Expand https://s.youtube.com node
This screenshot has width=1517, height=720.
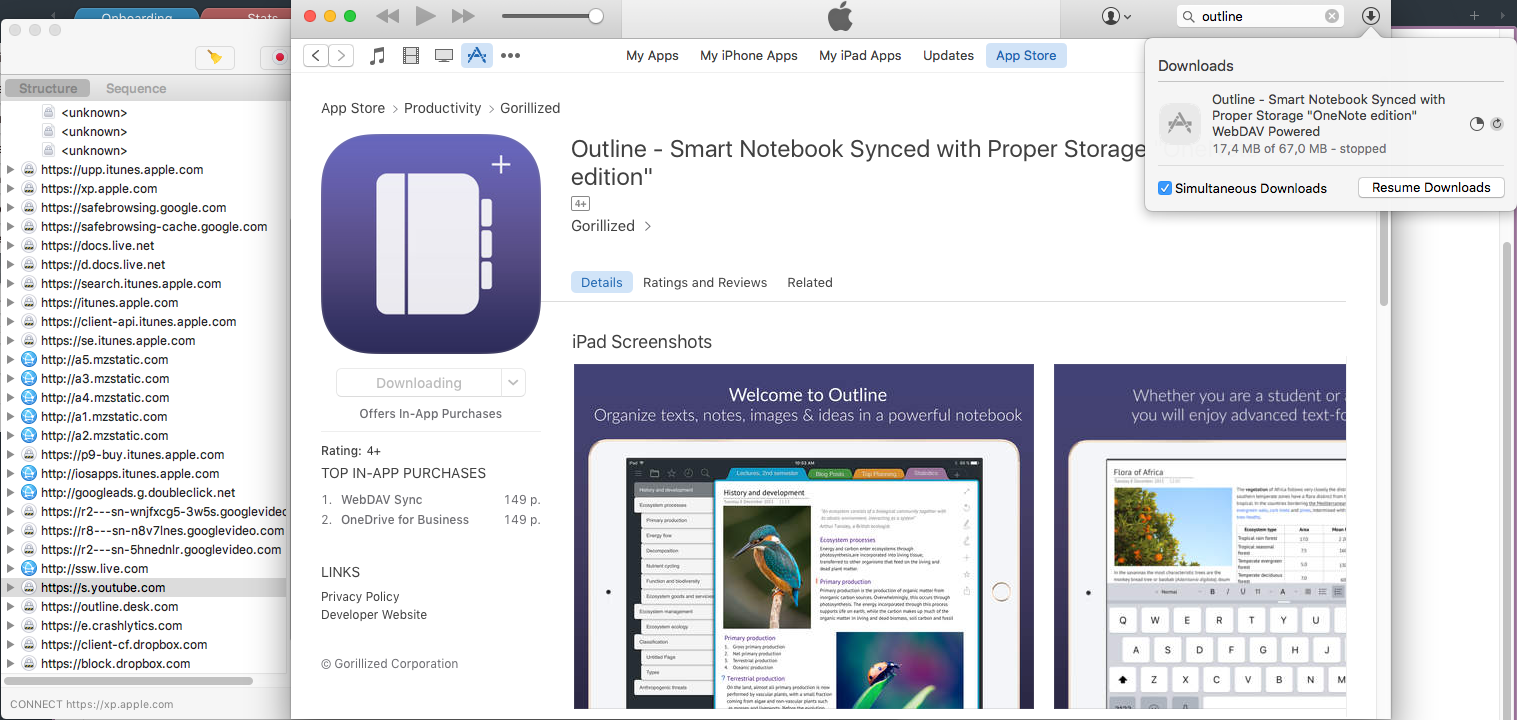11,588
